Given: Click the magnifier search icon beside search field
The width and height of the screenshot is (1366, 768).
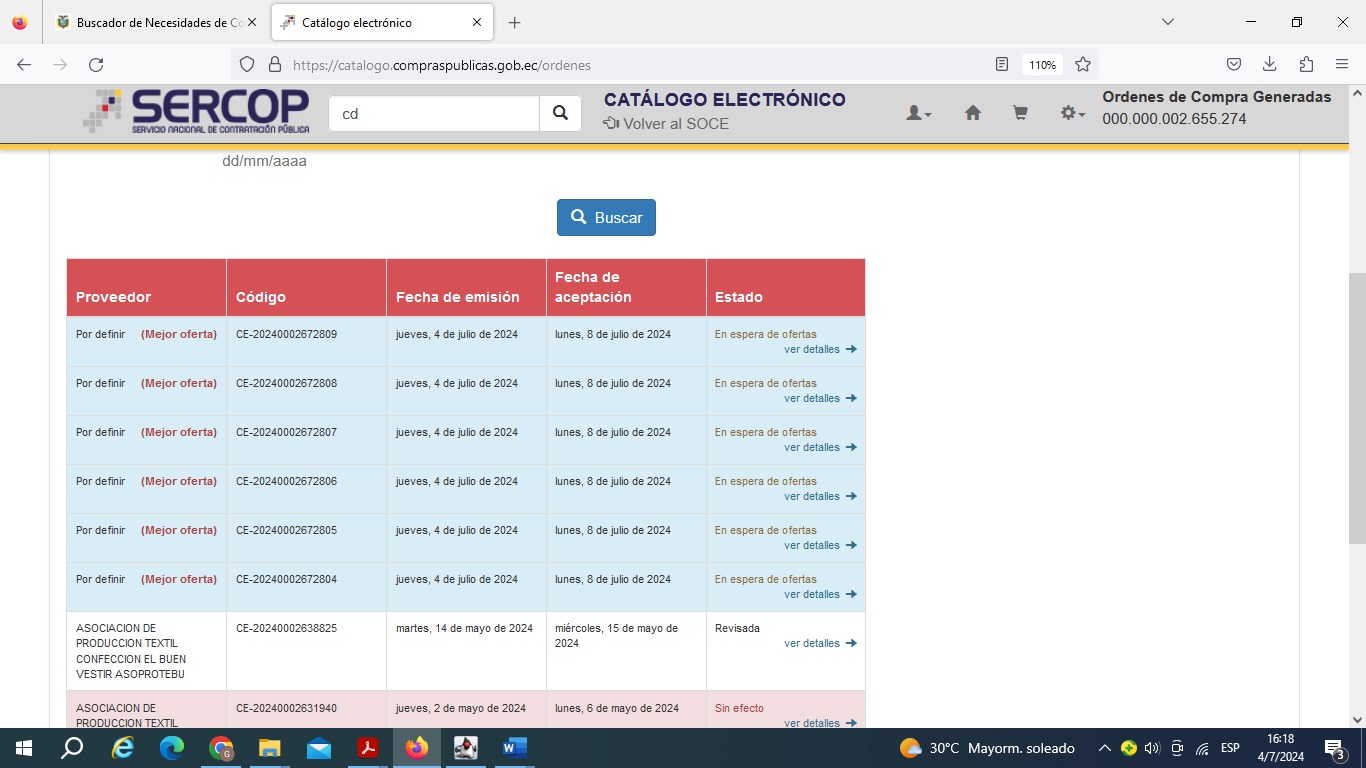Looking at the screenshot, I should (x=560, y=114).
